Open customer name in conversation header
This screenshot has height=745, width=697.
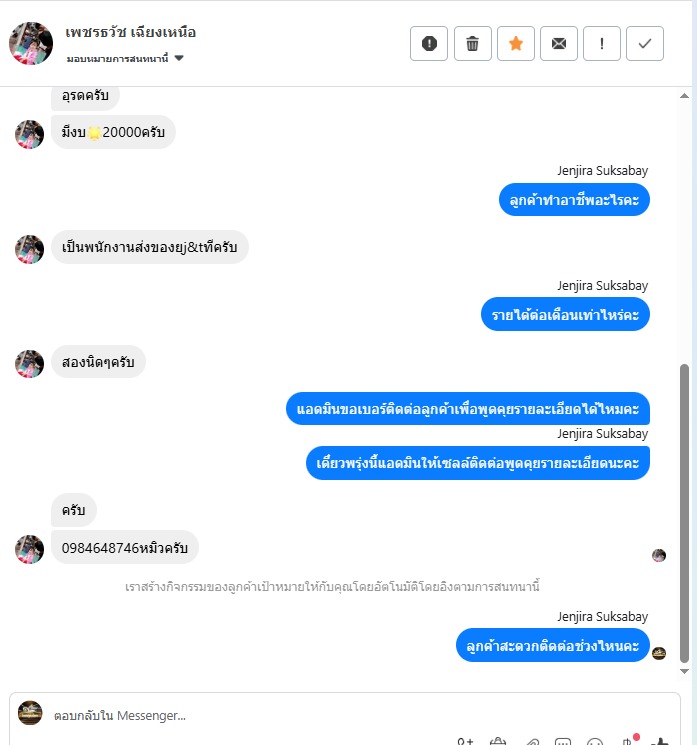(x=131, y=32)
